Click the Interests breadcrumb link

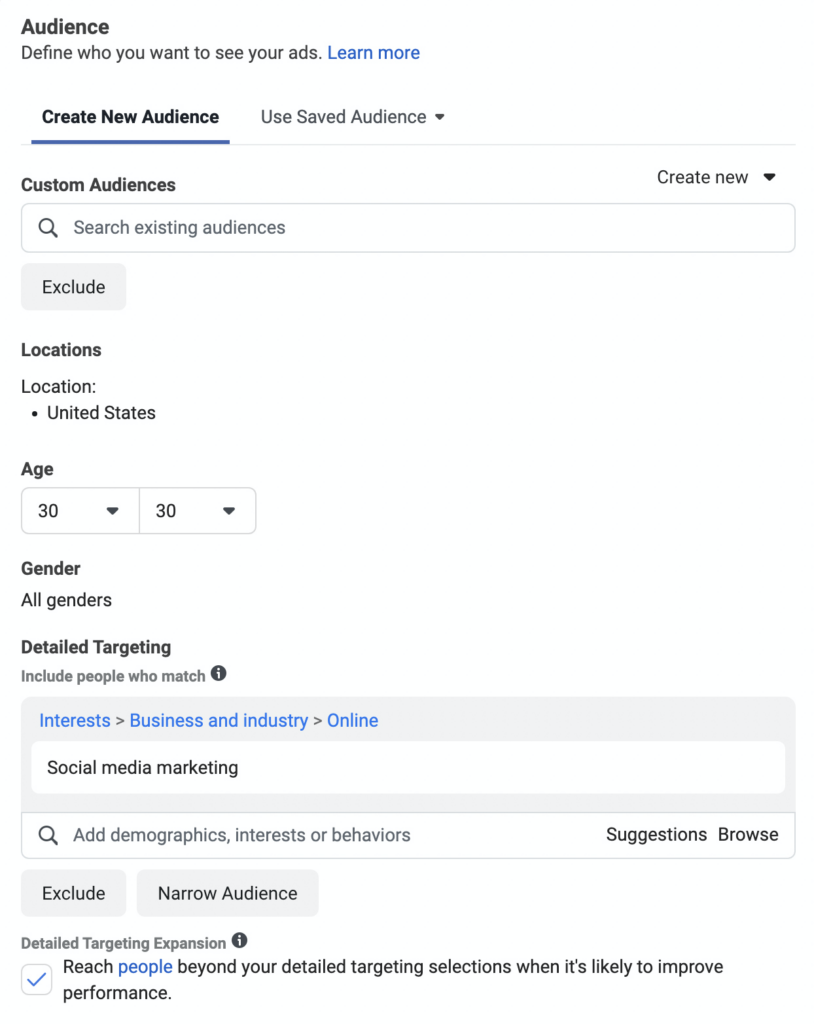click(74, 720)
